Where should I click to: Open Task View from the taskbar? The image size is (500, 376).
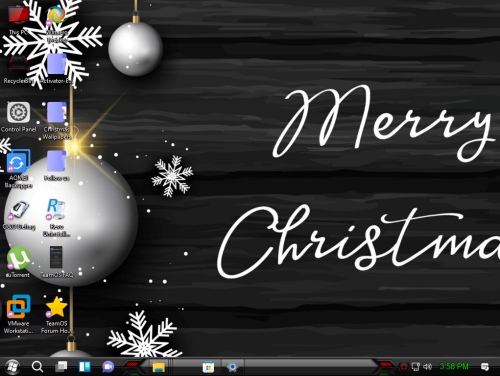click(61, 367)
